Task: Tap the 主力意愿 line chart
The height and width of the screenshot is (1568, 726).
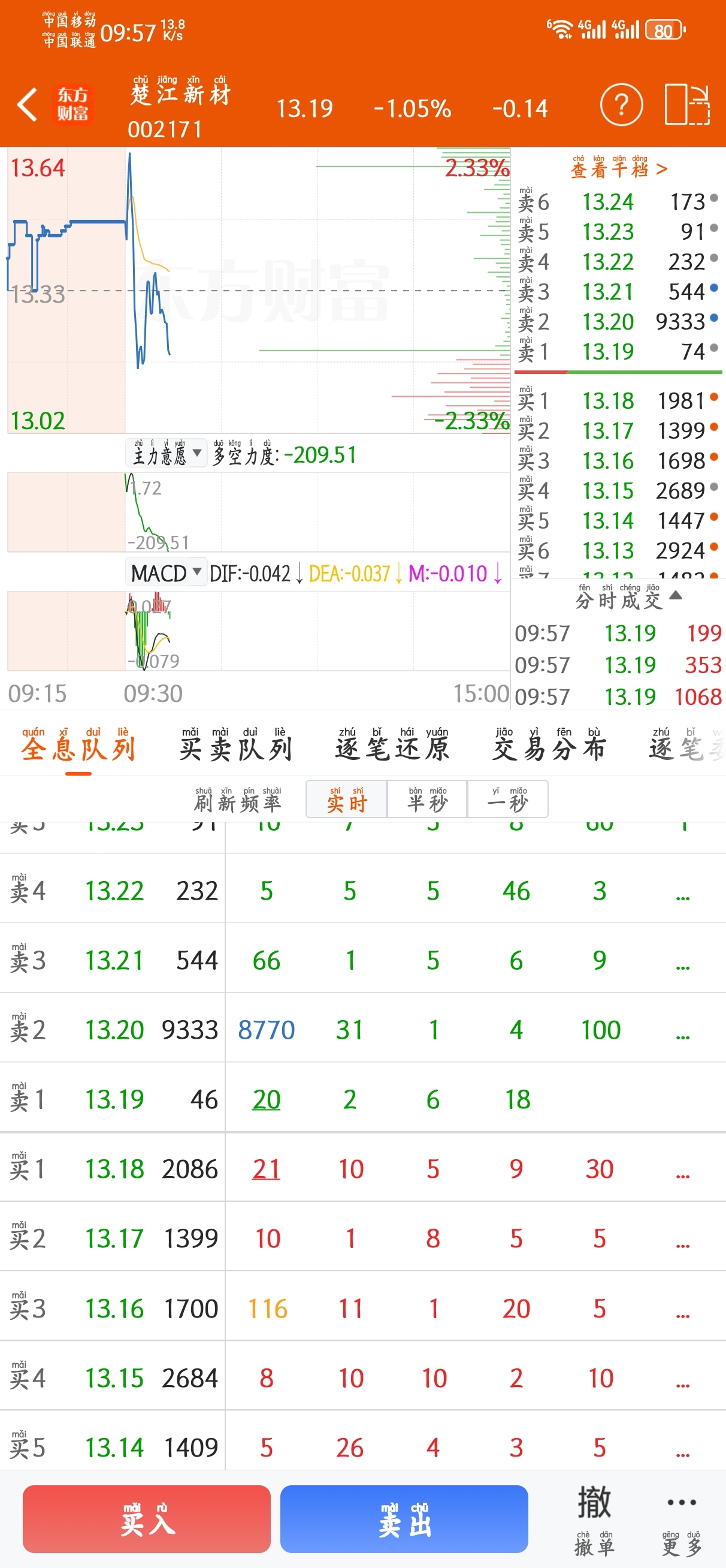Action: (x=259, y=512)
